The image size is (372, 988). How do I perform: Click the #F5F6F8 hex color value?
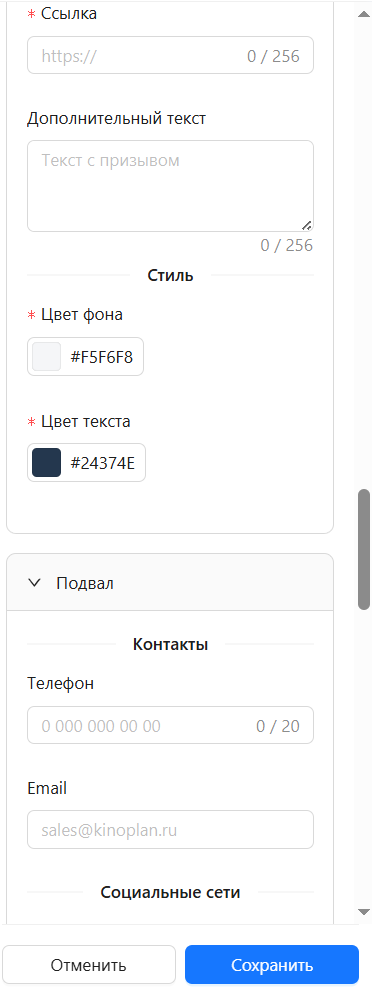[102, 357]
